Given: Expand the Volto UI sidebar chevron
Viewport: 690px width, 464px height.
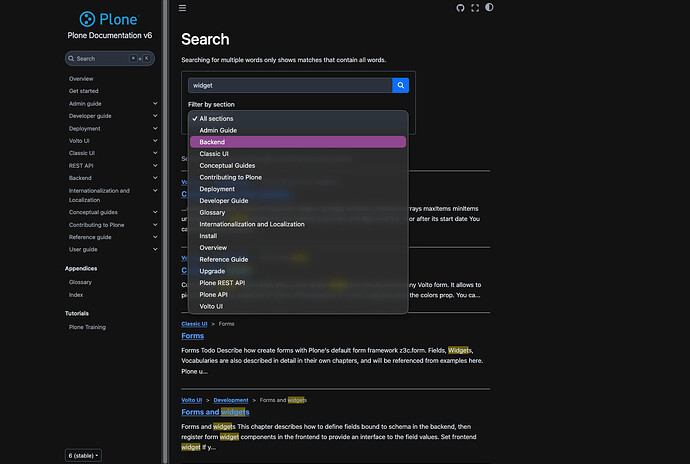Looking at the screenshot, I should [x=155, y=141].
